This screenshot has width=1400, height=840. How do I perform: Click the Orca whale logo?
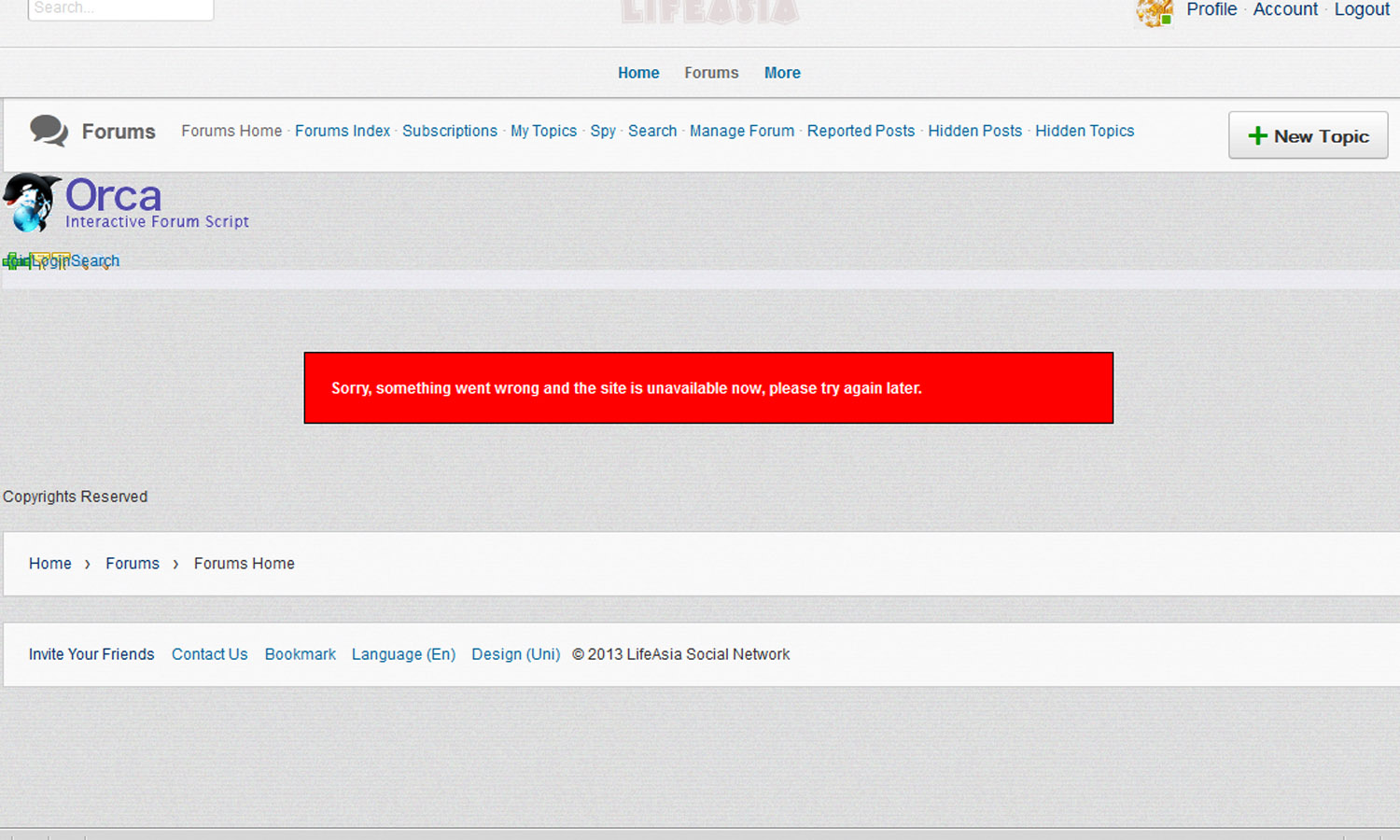[x=31, y=203]
